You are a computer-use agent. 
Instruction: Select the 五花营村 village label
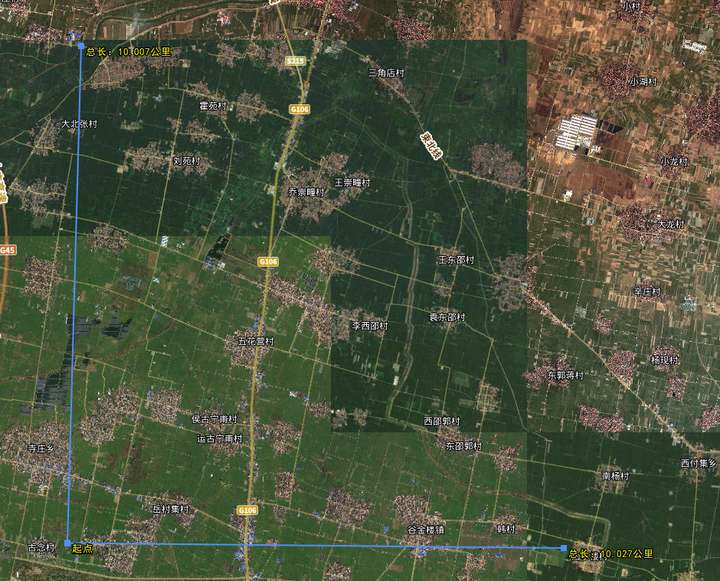[x=256, y=341]
